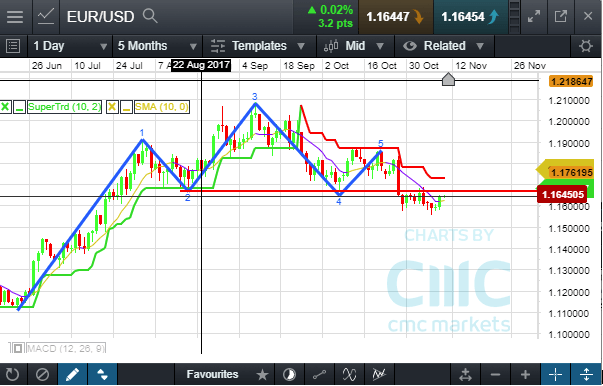603x386 pixels.
Task: Activate the crosshair cursor tool
Action: tap(556, 374)
